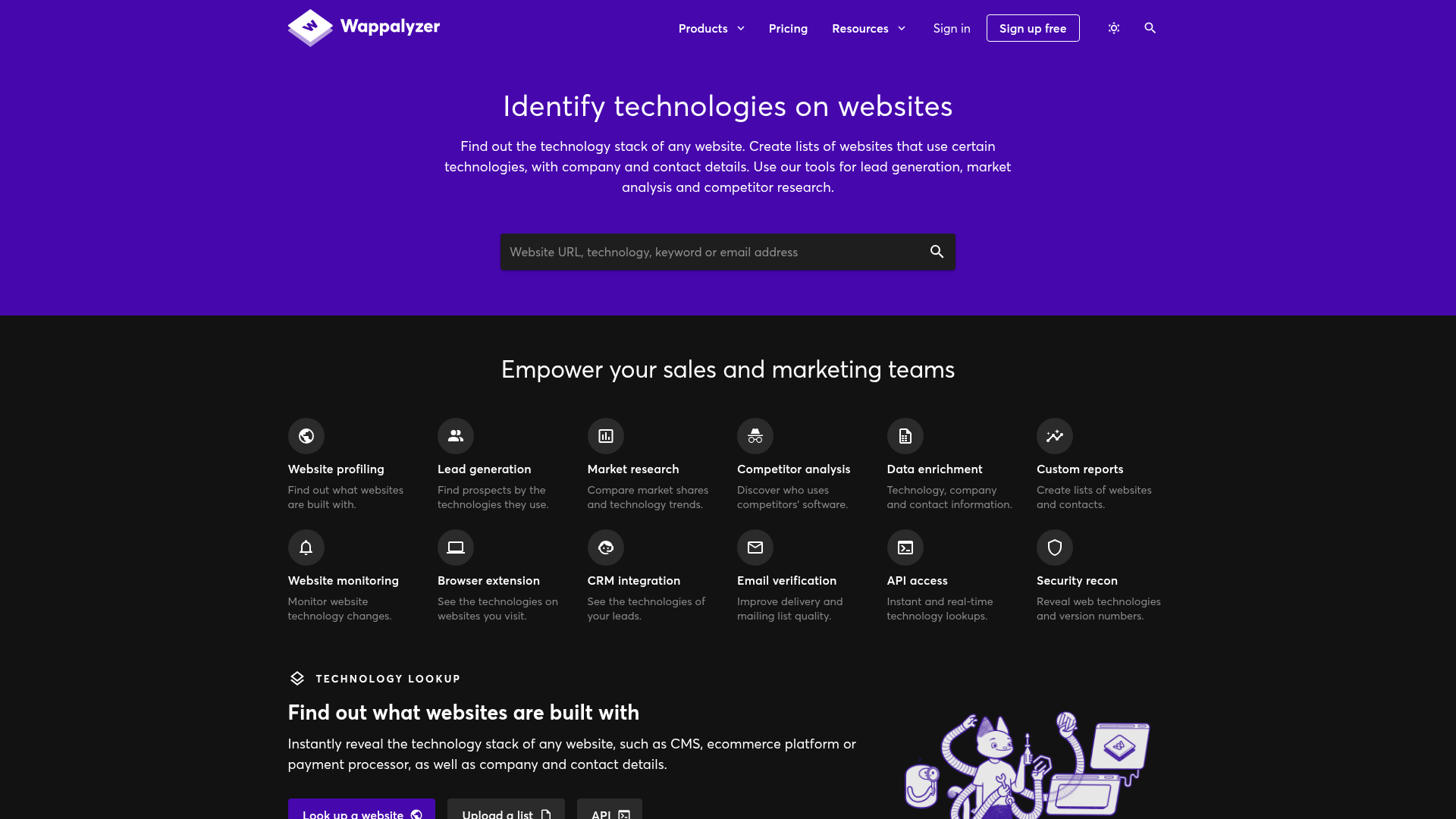Click the Browser extension laptop icon

[x=456, y=548]
